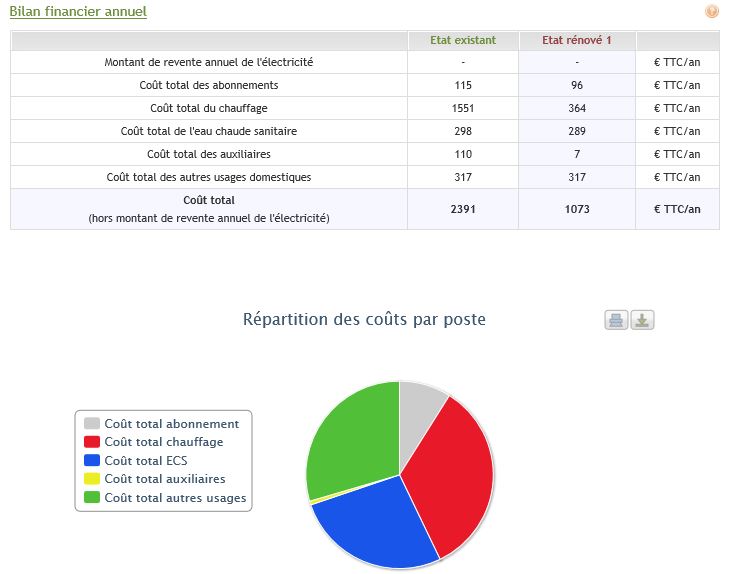The height and width of the screenshot is (574, 732).
Task: Click the € TTC/an unit in Coût total row
Action: 677,209
